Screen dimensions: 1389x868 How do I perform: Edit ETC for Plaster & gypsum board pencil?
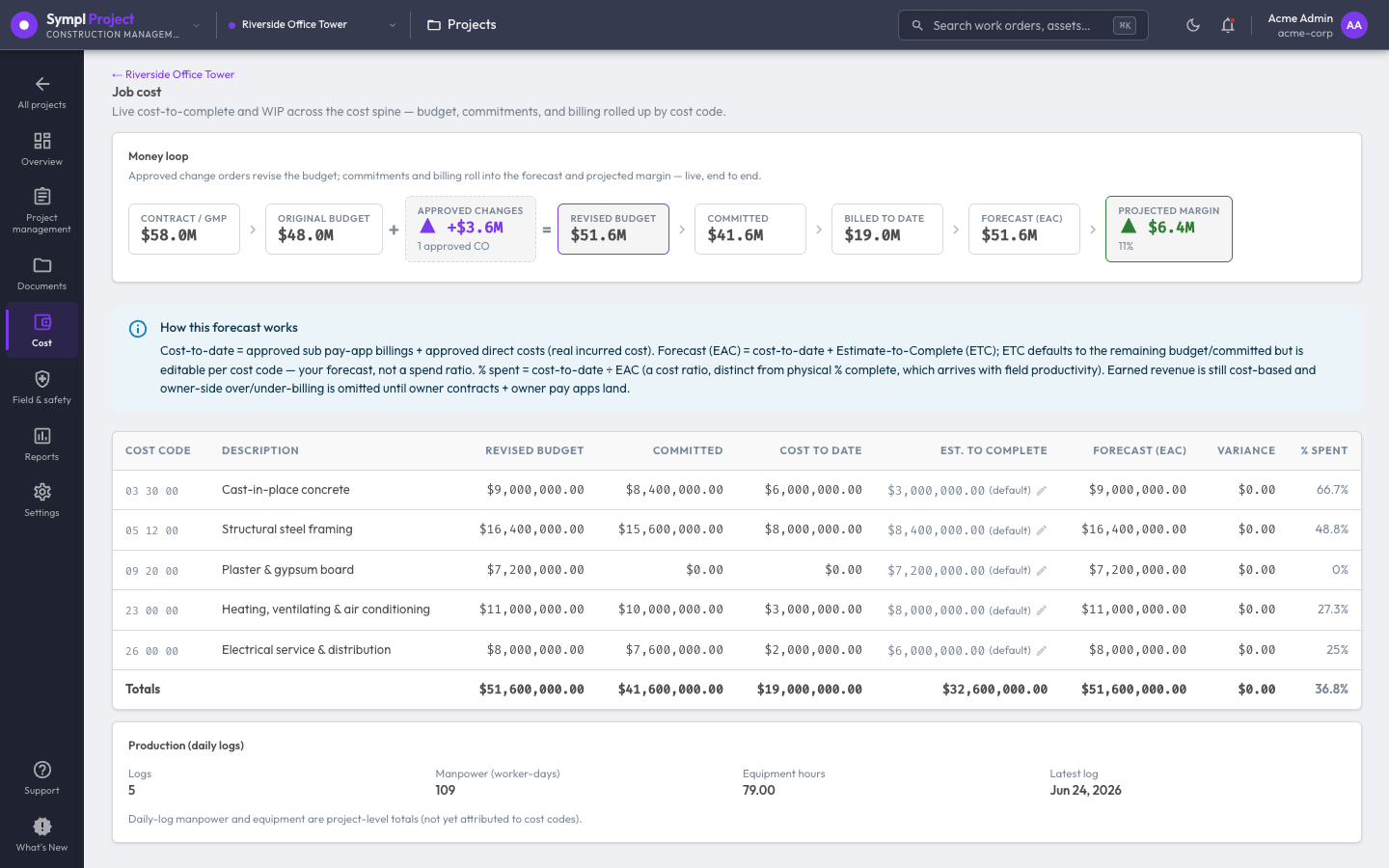pos(1042,571)
